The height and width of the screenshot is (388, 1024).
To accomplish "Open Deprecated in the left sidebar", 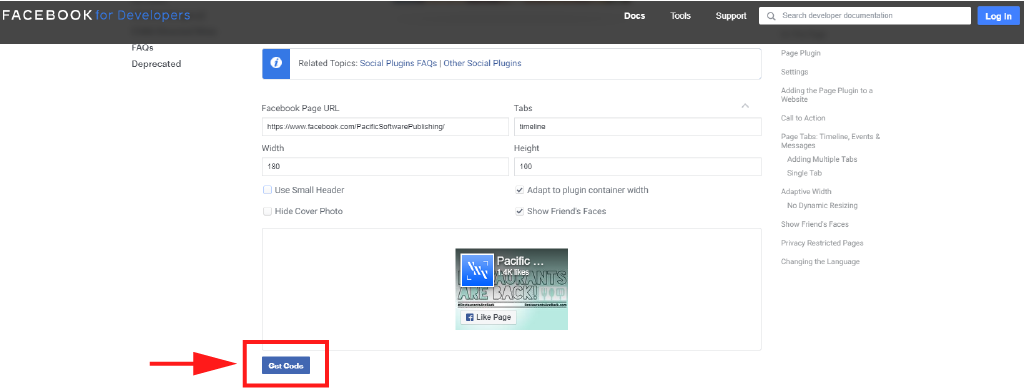I will (156, 64).
